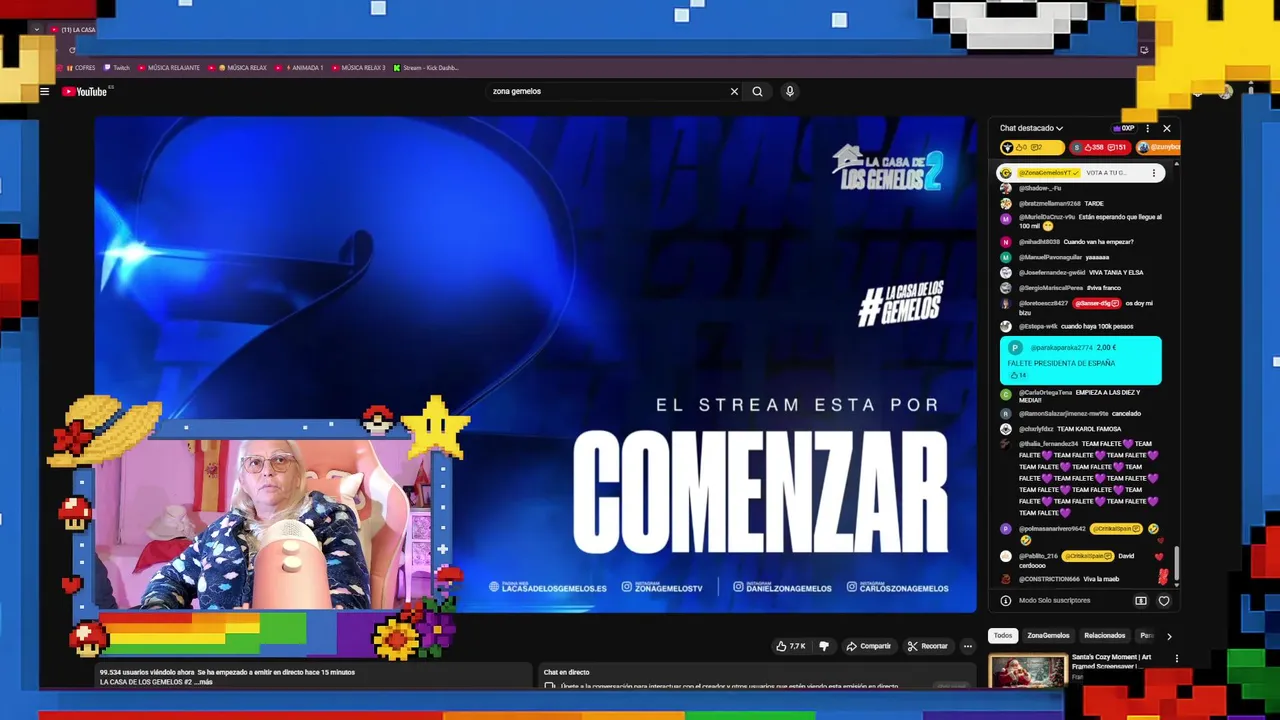The width and height of the screenshot is (1280, 720).
Task: Click the live chat scrollbar thumb
Action: click(1176, 562)
